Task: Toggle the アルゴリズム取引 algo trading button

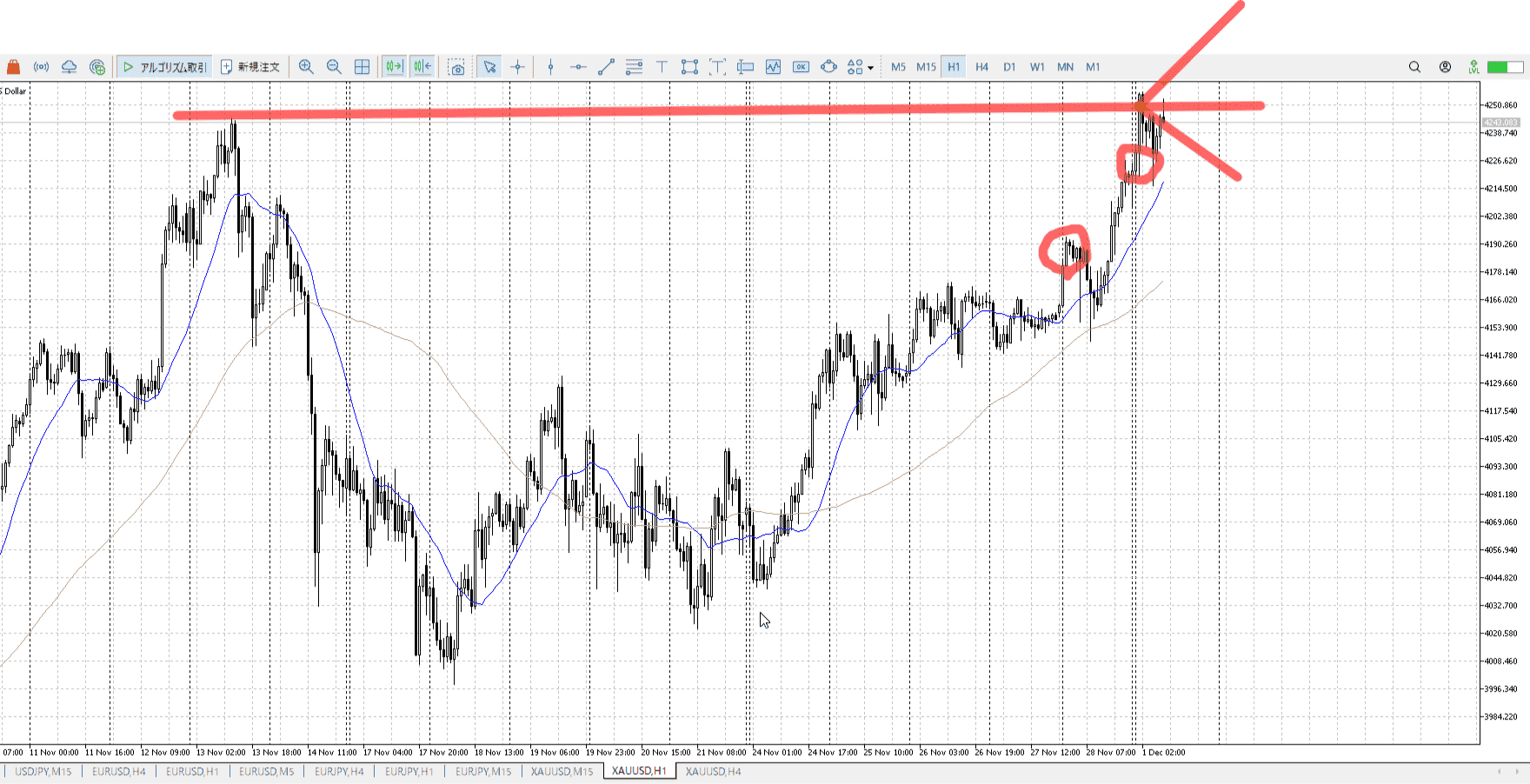Action: click(x=164, y=67)
